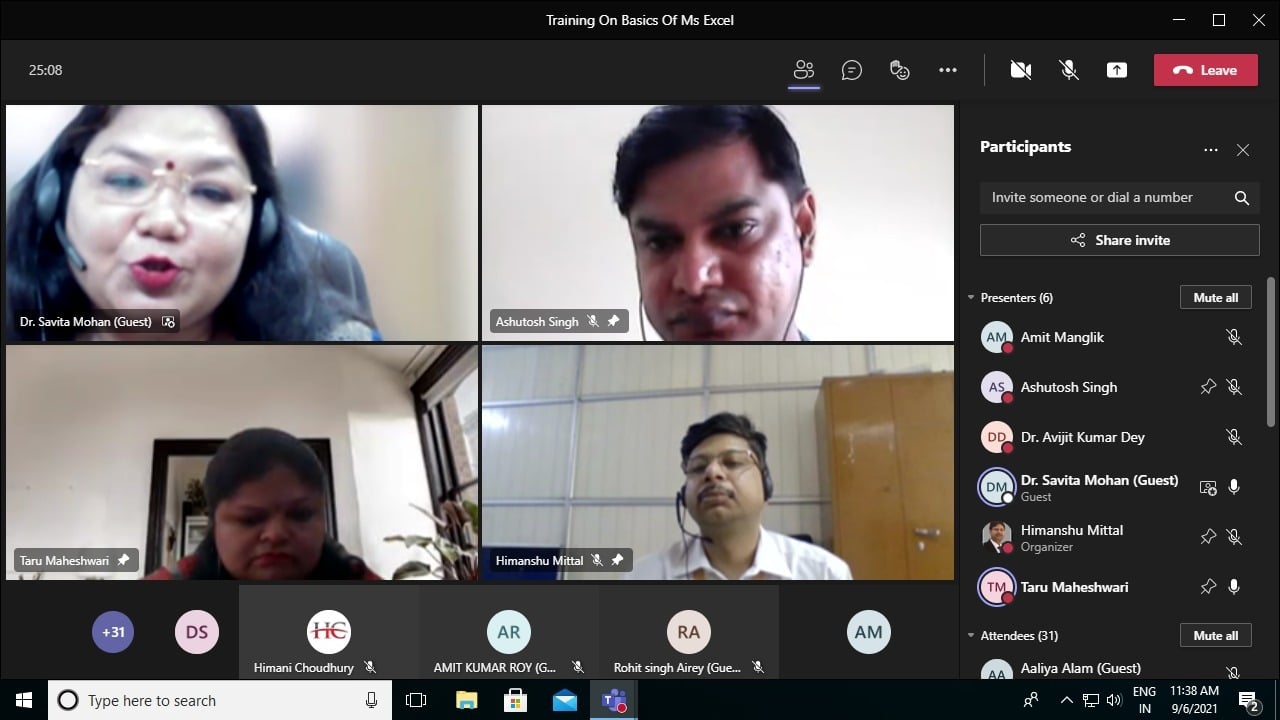Click the Windows Start button

[x=24, y=700]
